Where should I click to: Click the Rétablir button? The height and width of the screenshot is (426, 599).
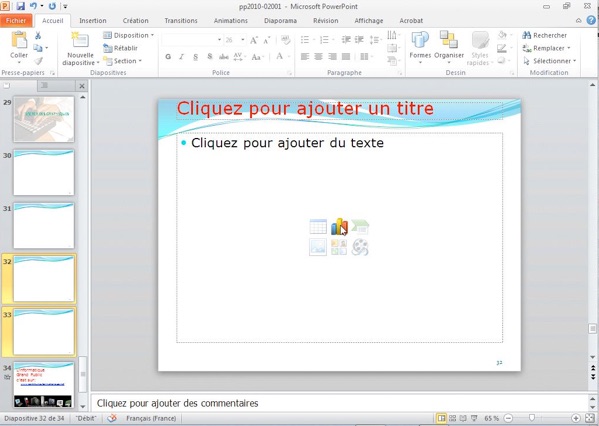[x=120, y=48]
